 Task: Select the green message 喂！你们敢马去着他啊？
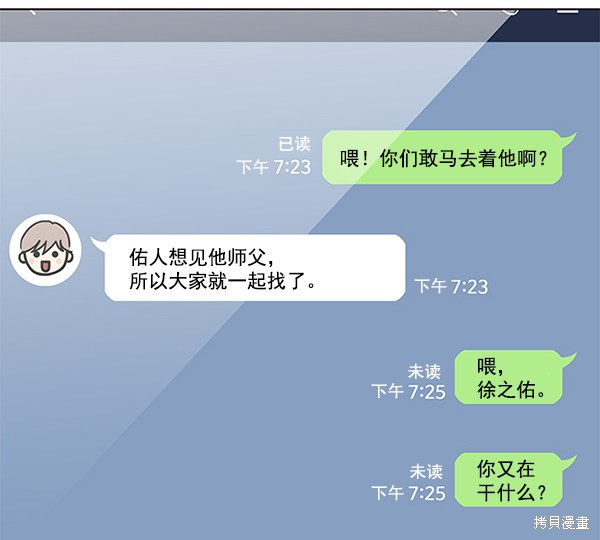tap(442, 157)
